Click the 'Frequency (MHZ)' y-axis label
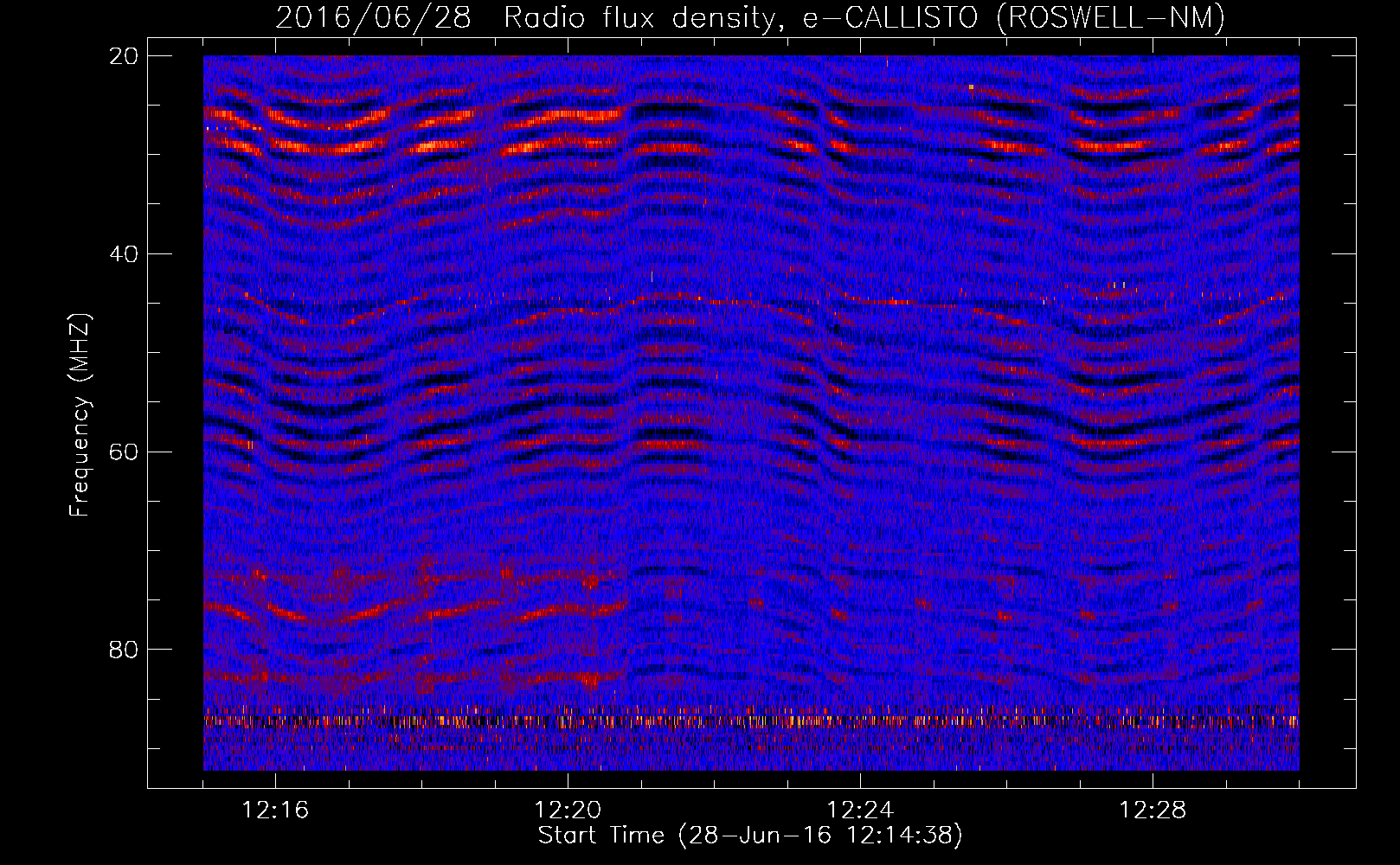Screen dimensions: 1400x865 80,415
